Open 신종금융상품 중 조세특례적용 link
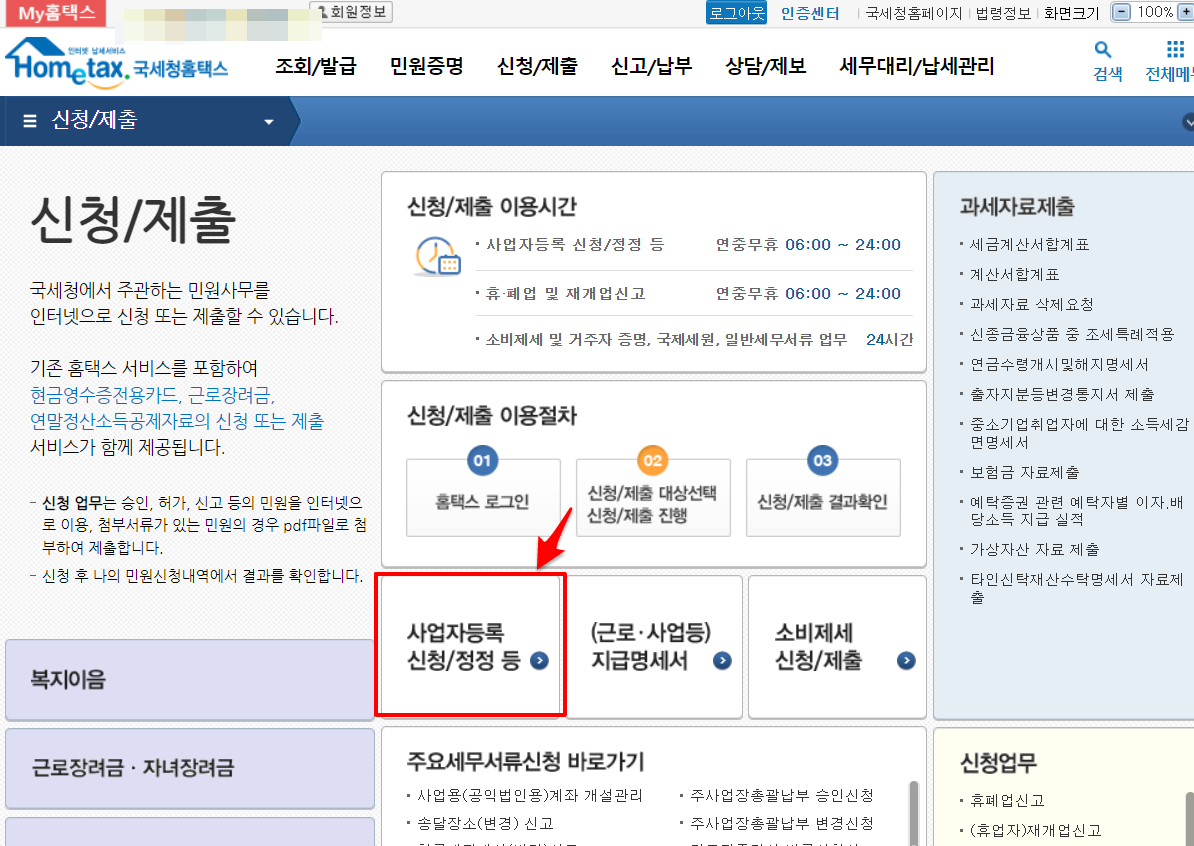This screenshot has height=846, width=1194. pos(1071,334)
